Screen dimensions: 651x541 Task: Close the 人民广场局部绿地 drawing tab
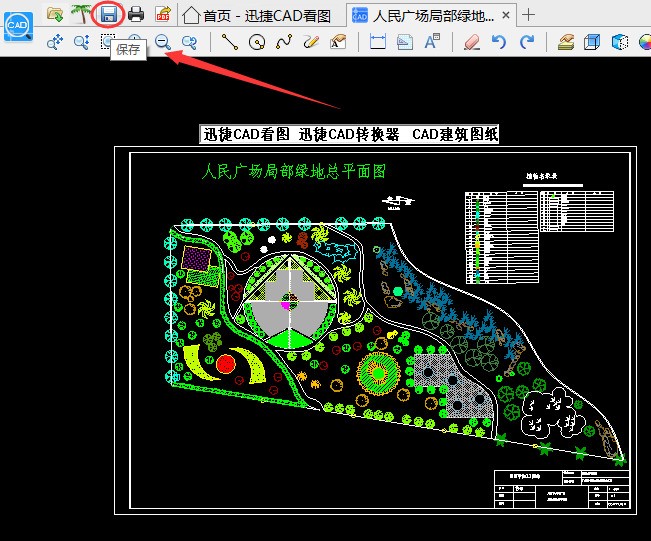point(508,15)
